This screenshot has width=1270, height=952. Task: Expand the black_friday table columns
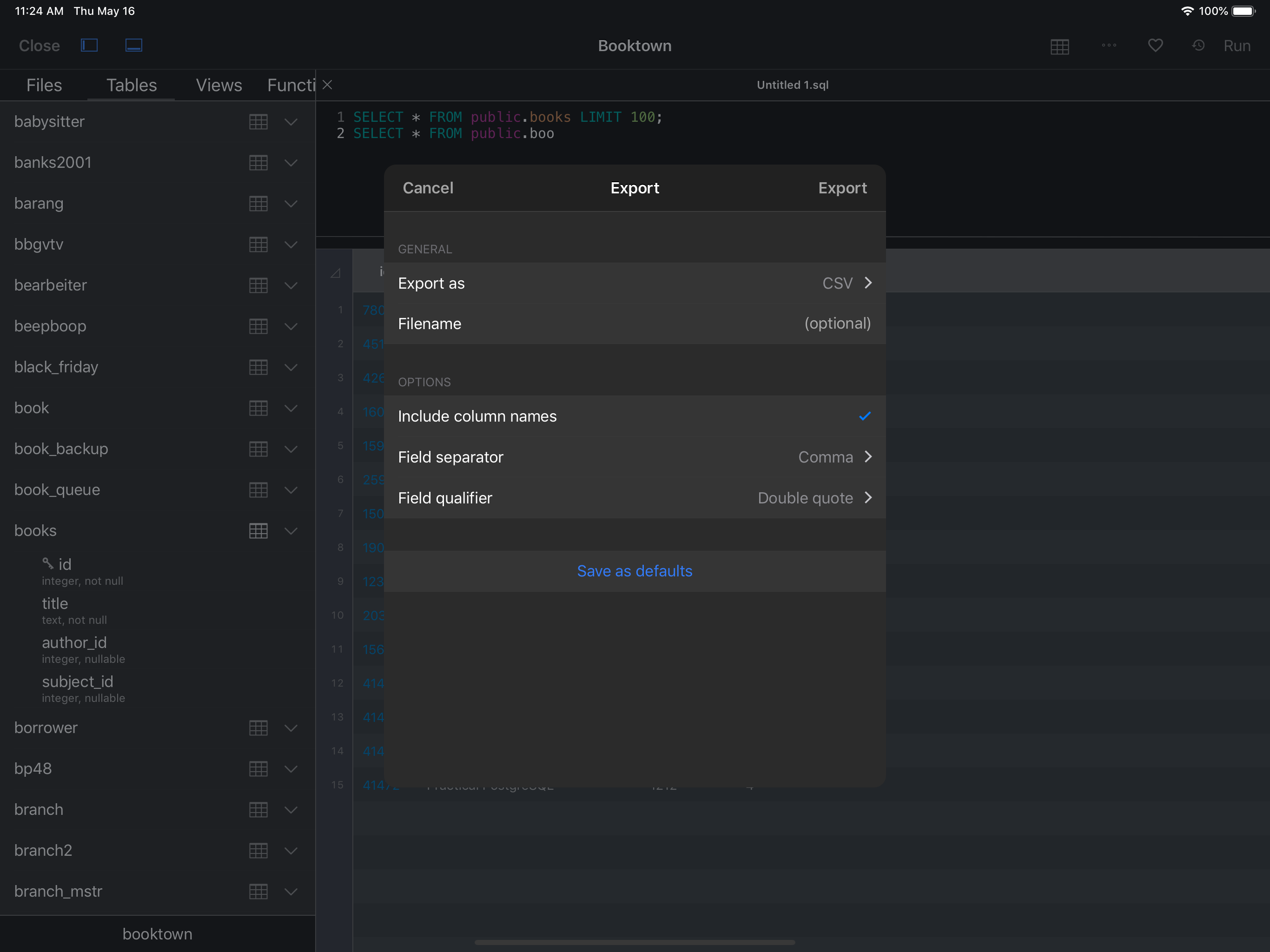(x=291, y=367)
